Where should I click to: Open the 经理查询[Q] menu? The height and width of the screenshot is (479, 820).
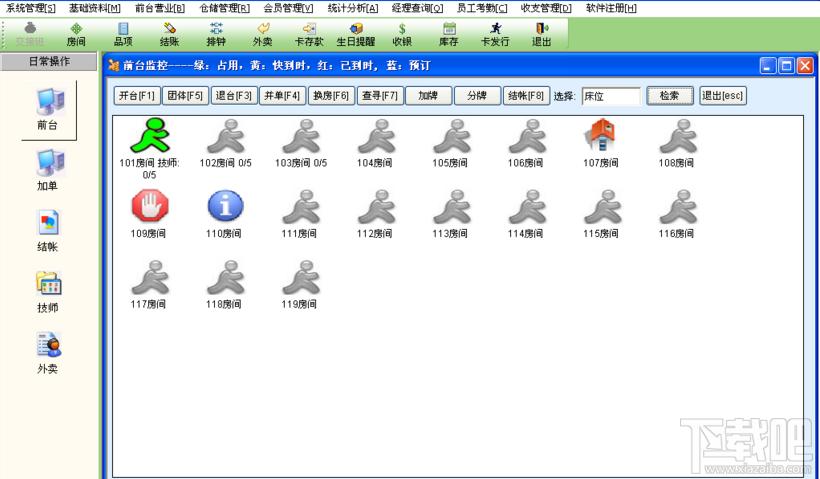coord(417,8)
